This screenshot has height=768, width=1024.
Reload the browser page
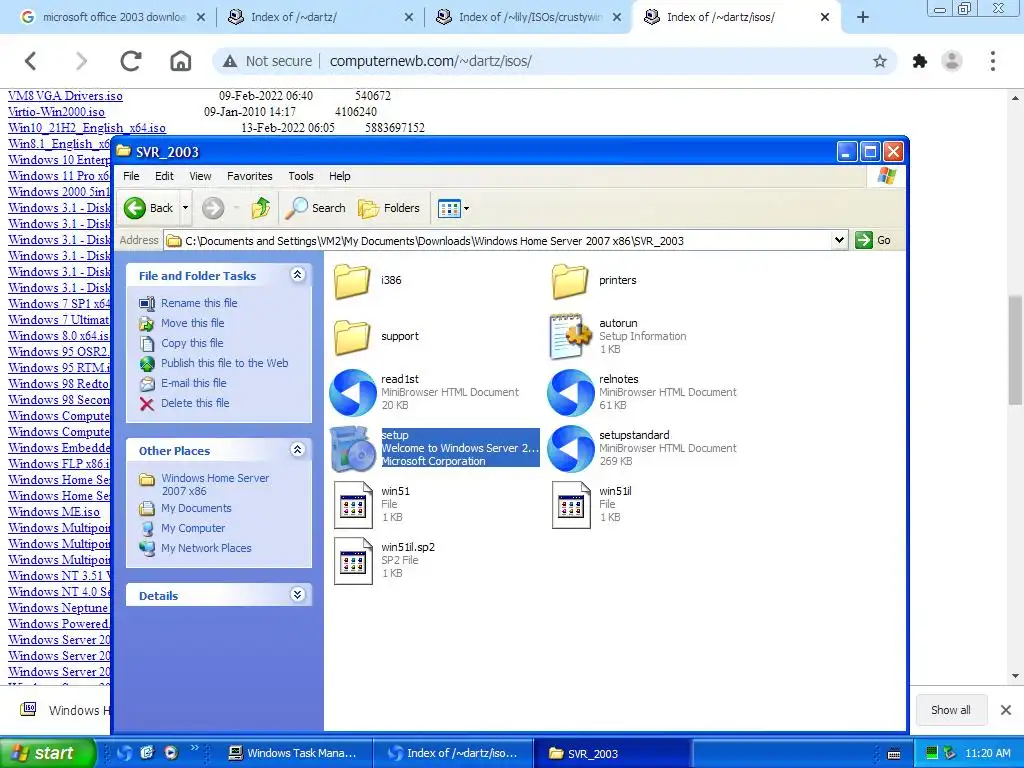coord(131,61)
